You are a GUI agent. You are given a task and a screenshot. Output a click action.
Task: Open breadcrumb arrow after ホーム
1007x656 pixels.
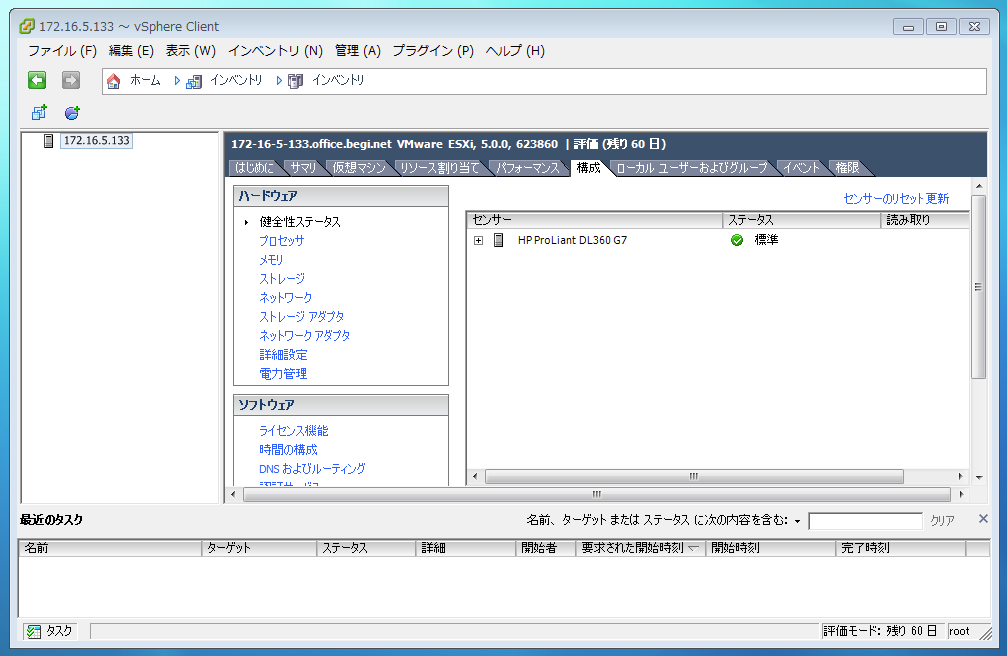[x=177, y=81]
